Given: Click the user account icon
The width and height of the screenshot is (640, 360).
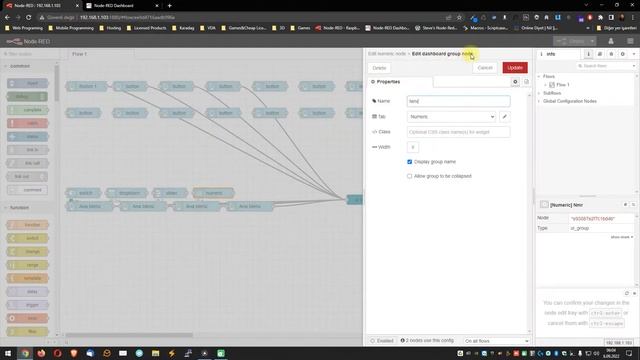Looking at the screenshot, I should coord(611,41).
